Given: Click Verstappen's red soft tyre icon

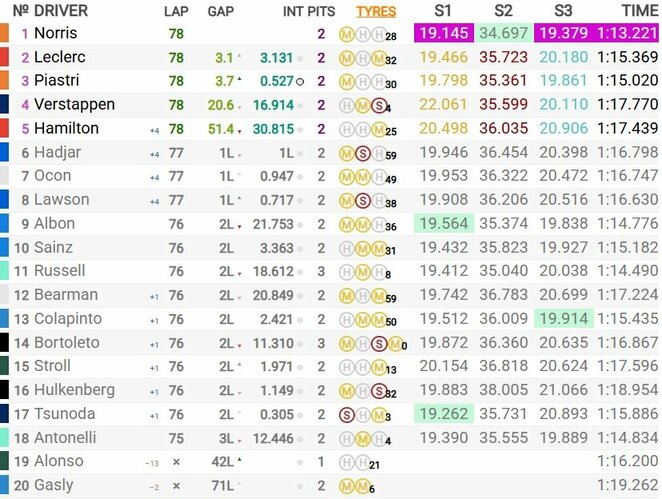Looking at the screenshot, I should [379, 106].
